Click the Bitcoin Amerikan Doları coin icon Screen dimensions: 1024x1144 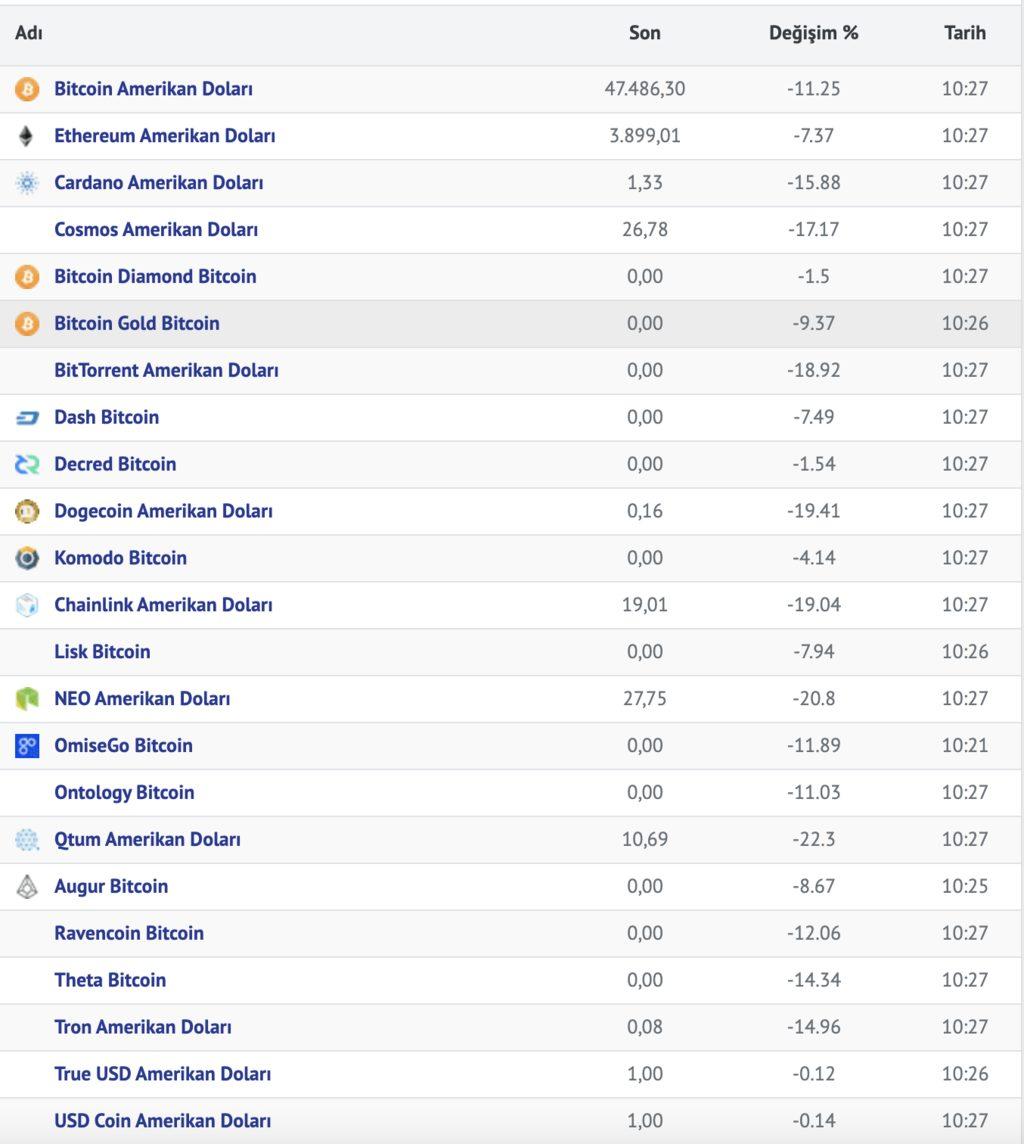[x=27, y=89]
